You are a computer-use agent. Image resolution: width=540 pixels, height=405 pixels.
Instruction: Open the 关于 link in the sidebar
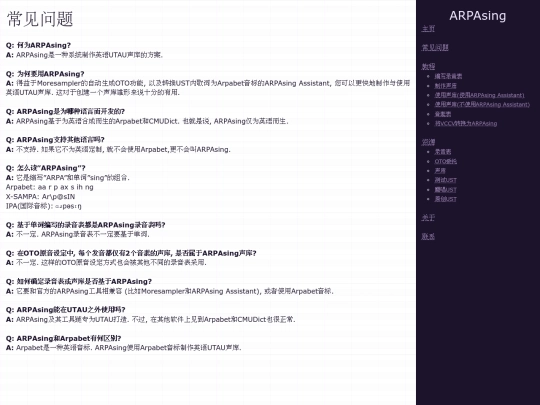coord(428,218)
